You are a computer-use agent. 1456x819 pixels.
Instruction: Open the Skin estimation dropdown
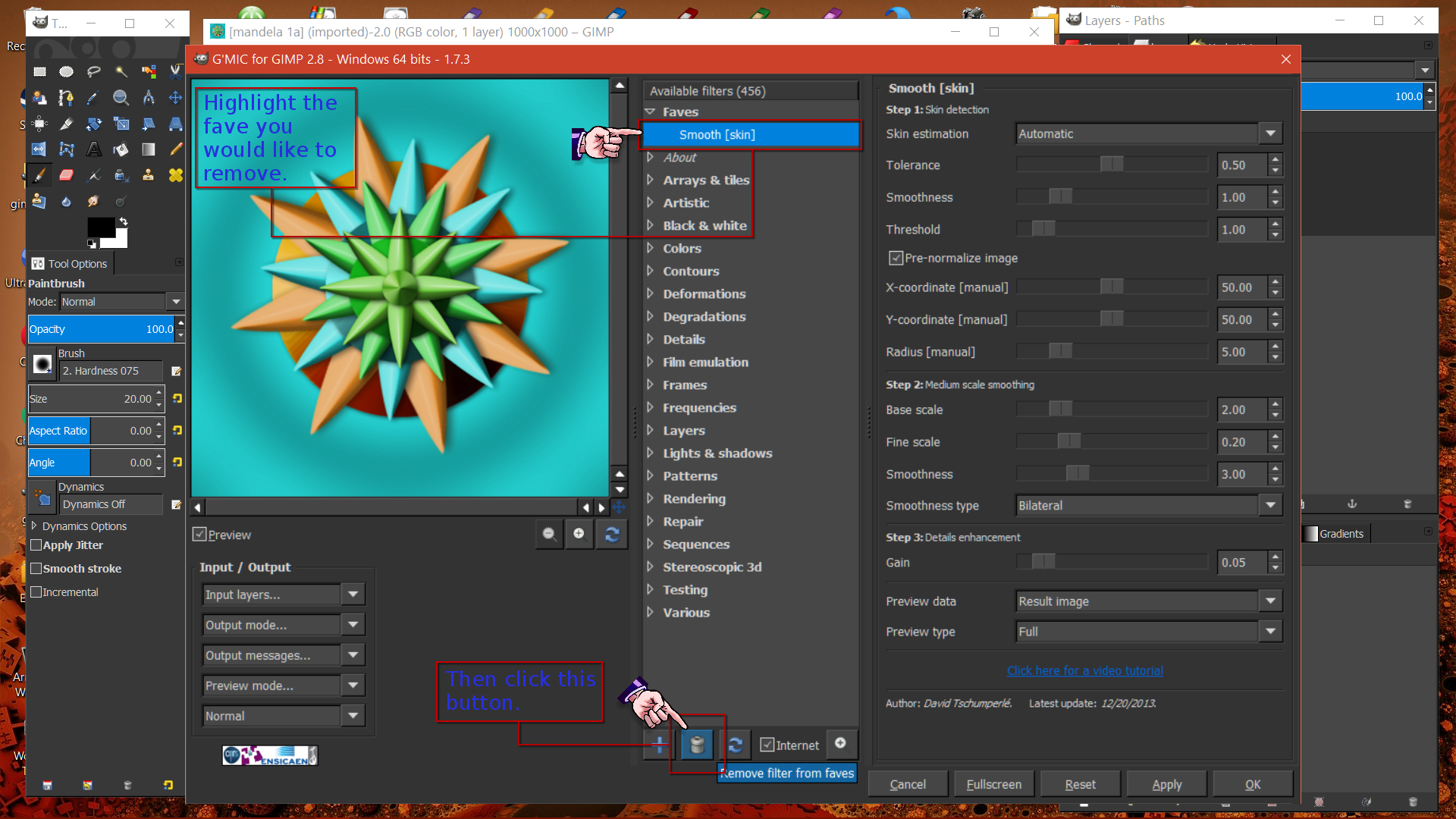tap(1149, 133)
